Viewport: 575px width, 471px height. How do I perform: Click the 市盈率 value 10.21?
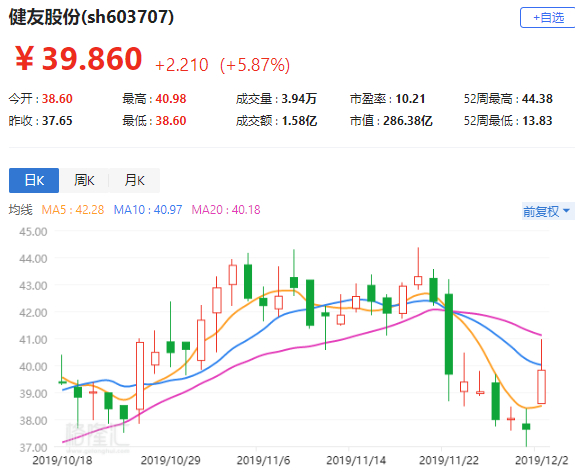(410, 99)
